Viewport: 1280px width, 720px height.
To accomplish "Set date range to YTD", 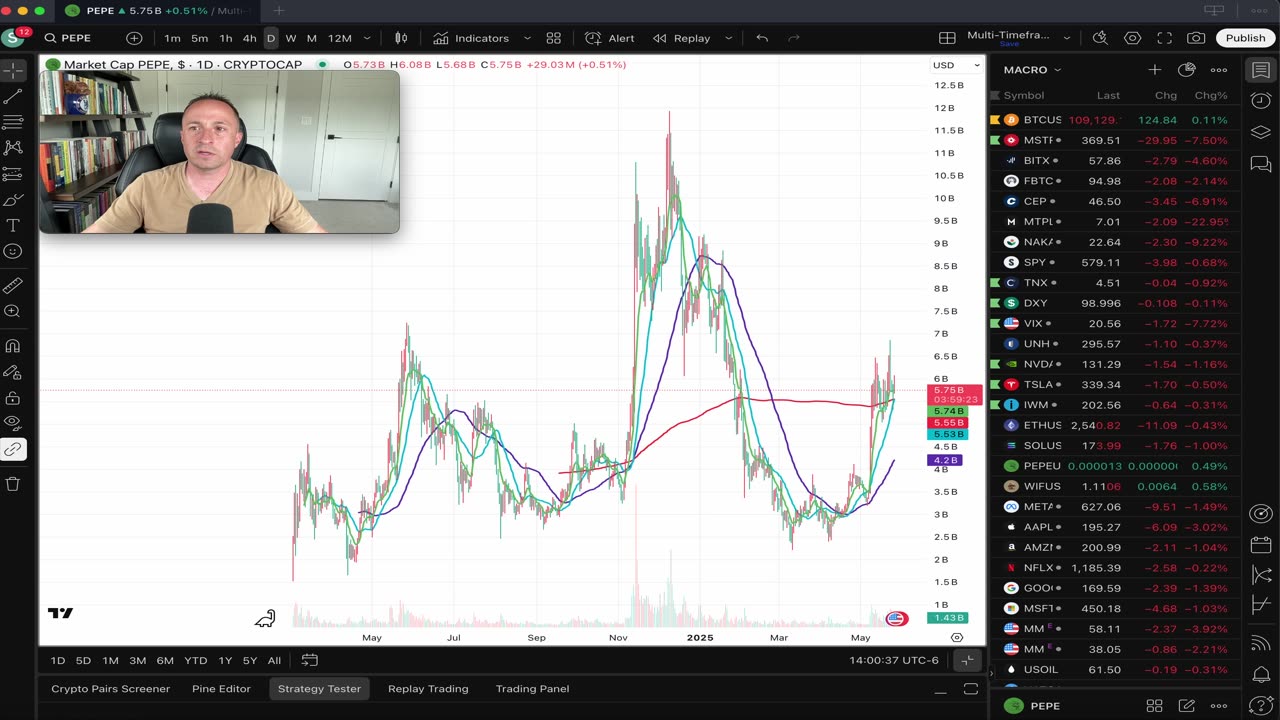I will [196, 660].
